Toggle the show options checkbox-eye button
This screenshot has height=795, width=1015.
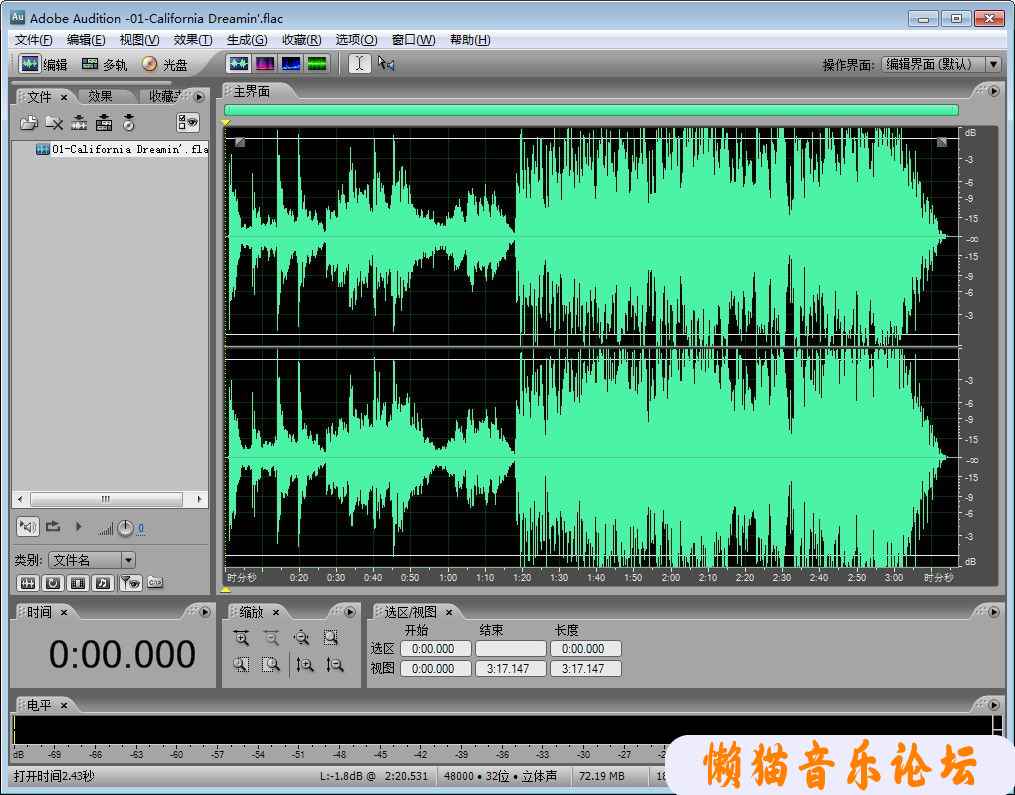pos(188,122)
